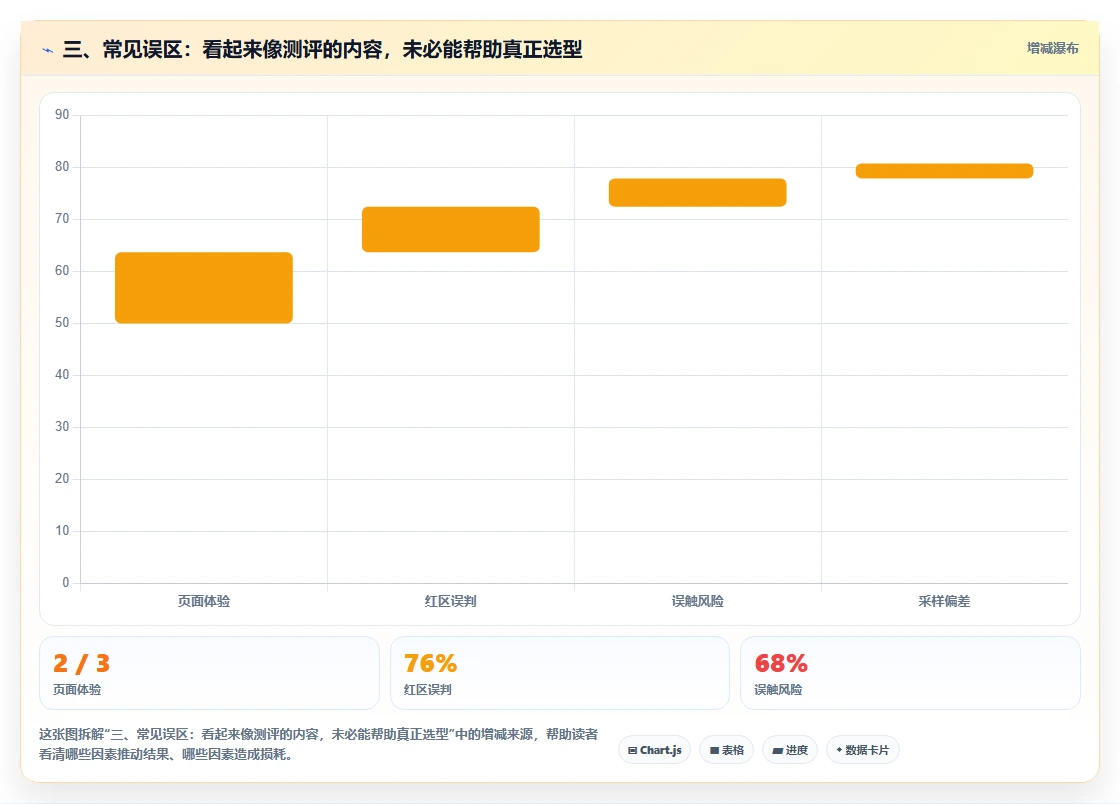
Task: Click the description paragraph starting 这张图拆解
Action: point(319,744)
